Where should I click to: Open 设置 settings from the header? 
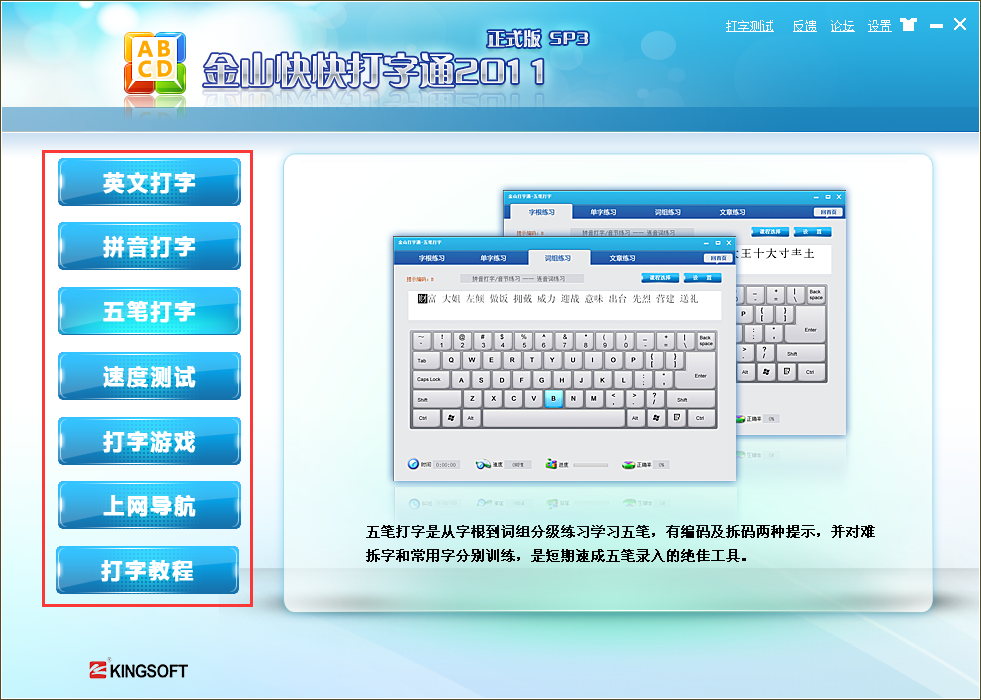coord(879,26)
